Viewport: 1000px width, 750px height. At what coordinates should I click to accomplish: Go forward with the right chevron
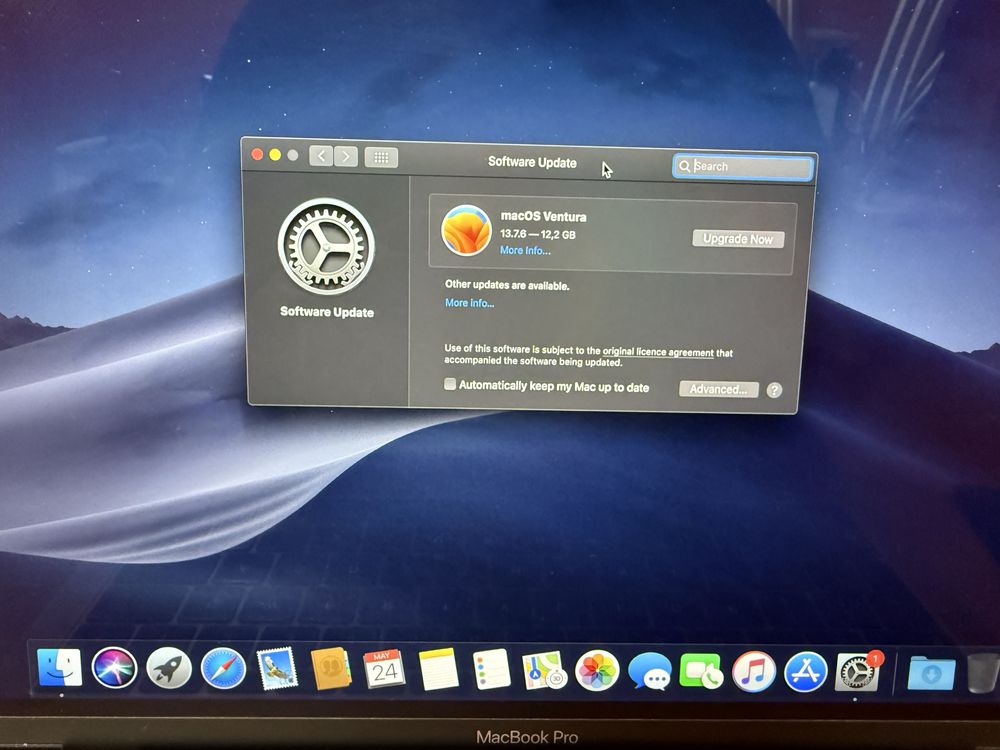345,156
